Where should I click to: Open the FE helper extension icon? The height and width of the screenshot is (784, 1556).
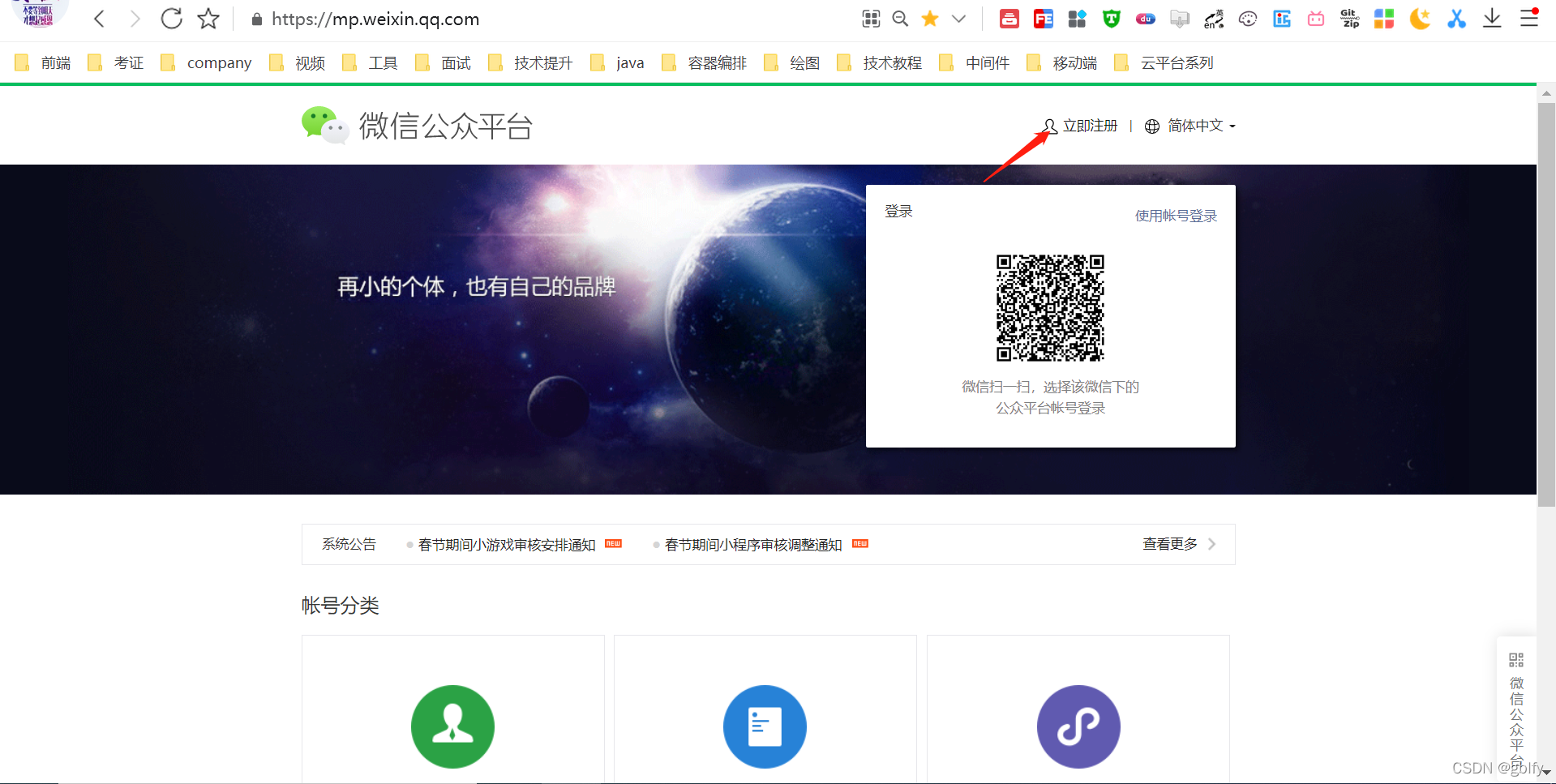point(1044,19)
